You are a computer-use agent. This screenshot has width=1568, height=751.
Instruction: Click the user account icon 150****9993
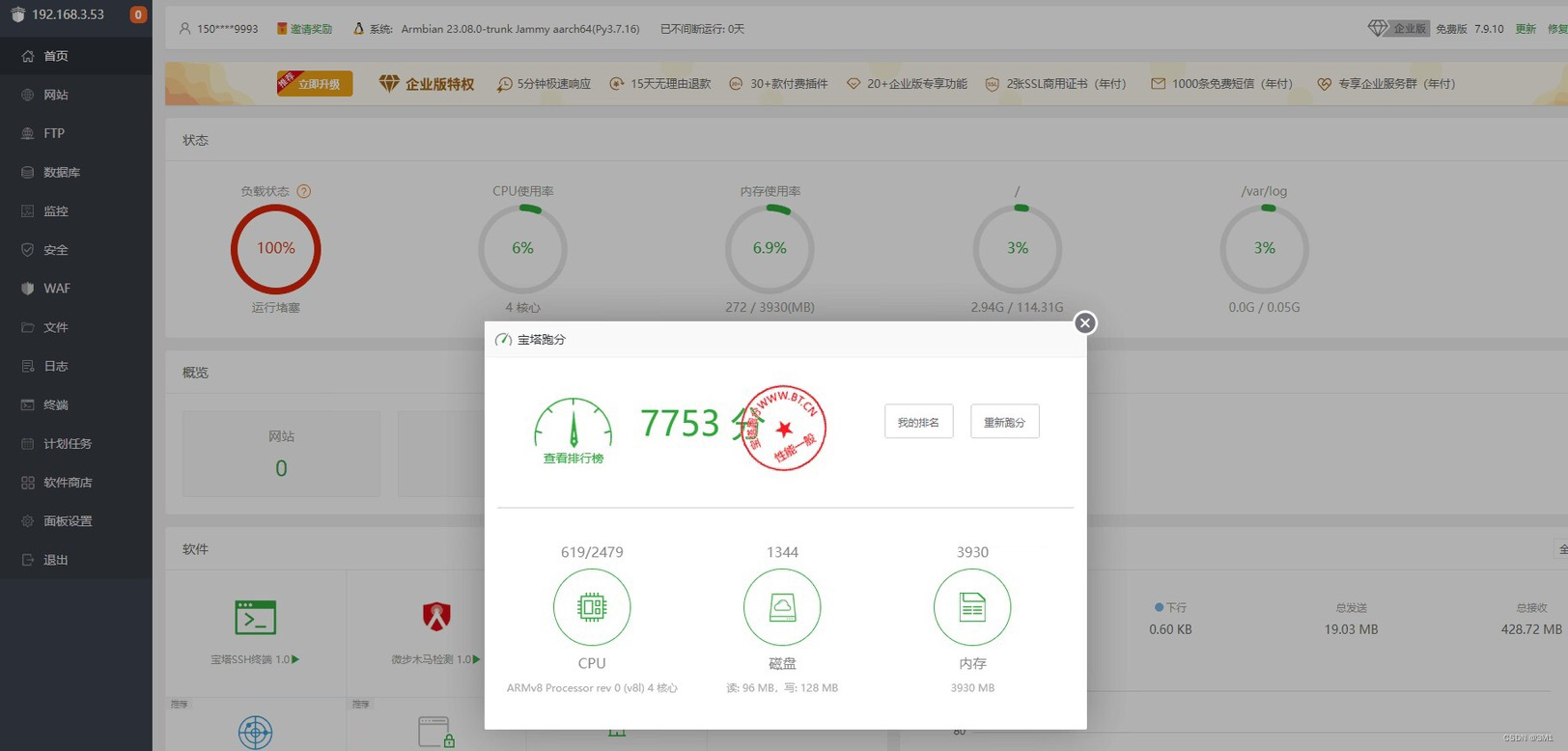point(184,29)
